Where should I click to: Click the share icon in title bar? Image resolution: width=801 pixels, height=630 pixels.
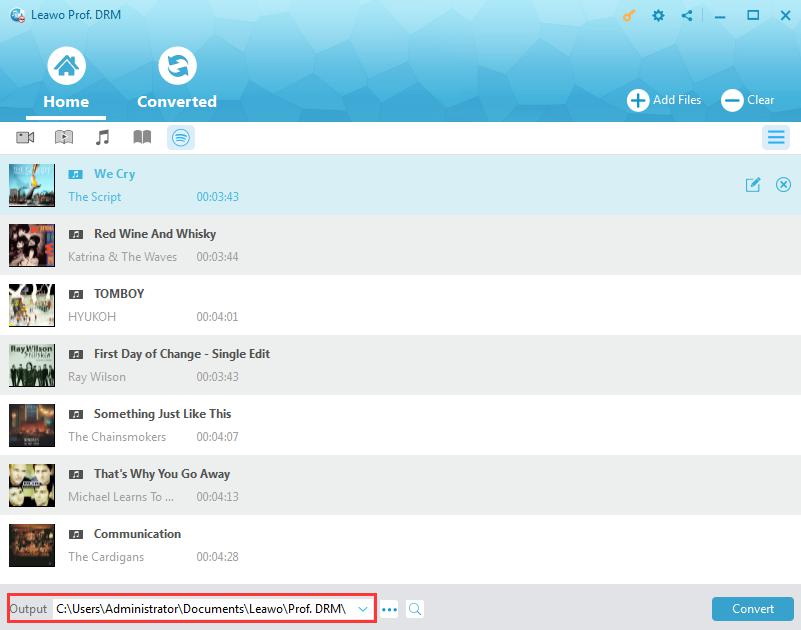687,15
